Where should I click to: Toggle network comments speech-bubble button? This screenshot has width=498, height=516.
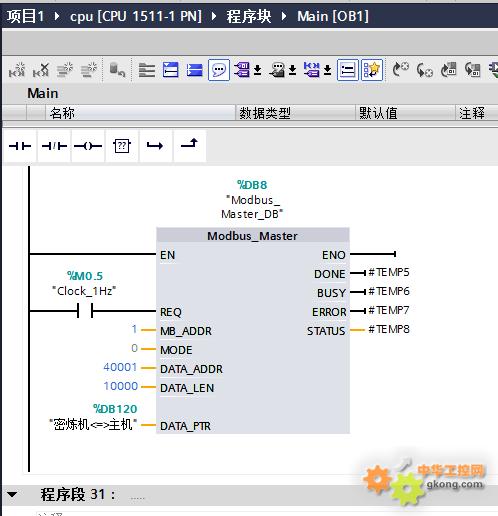[219, 70]
